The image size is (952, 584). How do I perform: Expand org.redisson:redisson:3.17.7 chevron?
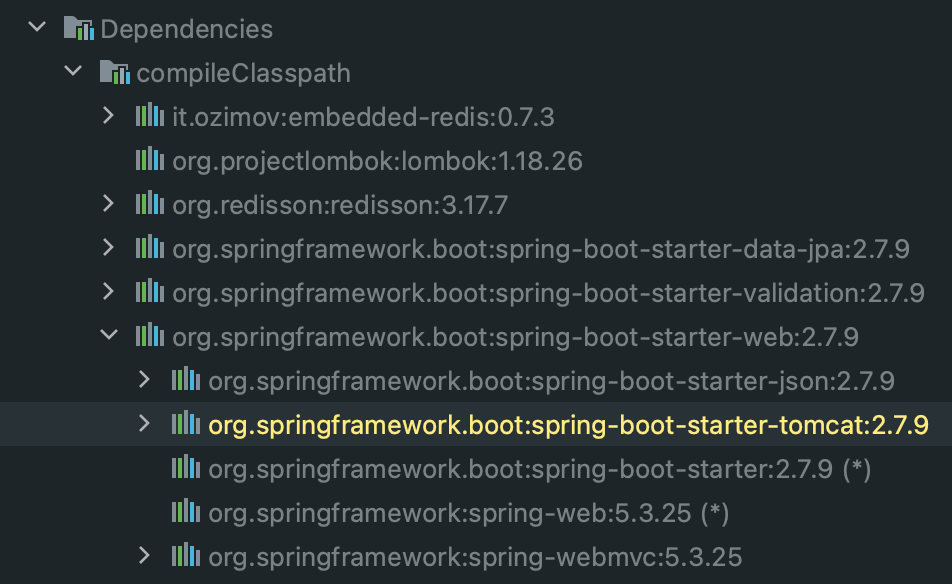[109, 203]
